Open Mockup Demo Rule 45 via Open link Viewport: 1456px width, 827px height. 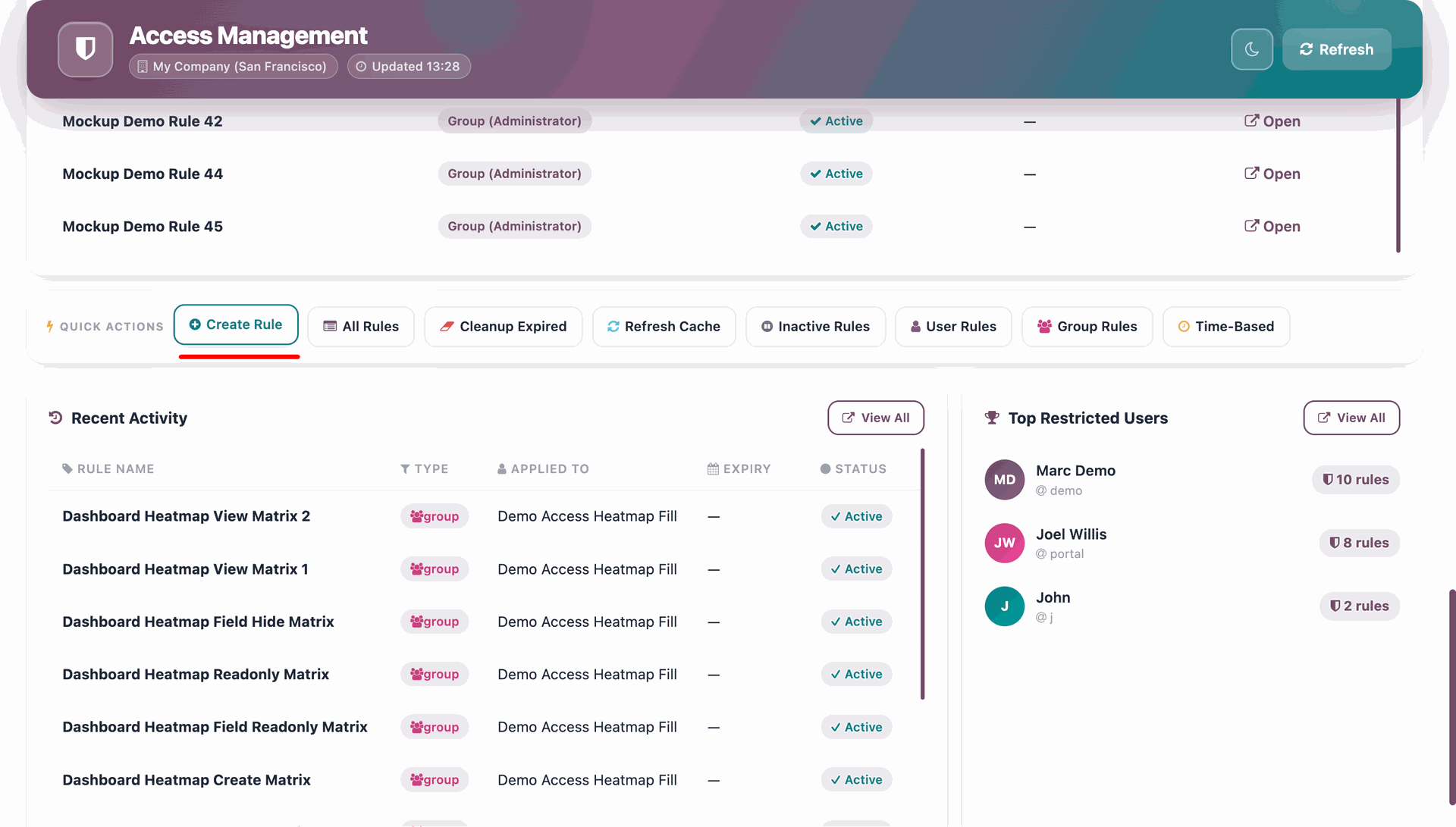(x=1272, y=227)
